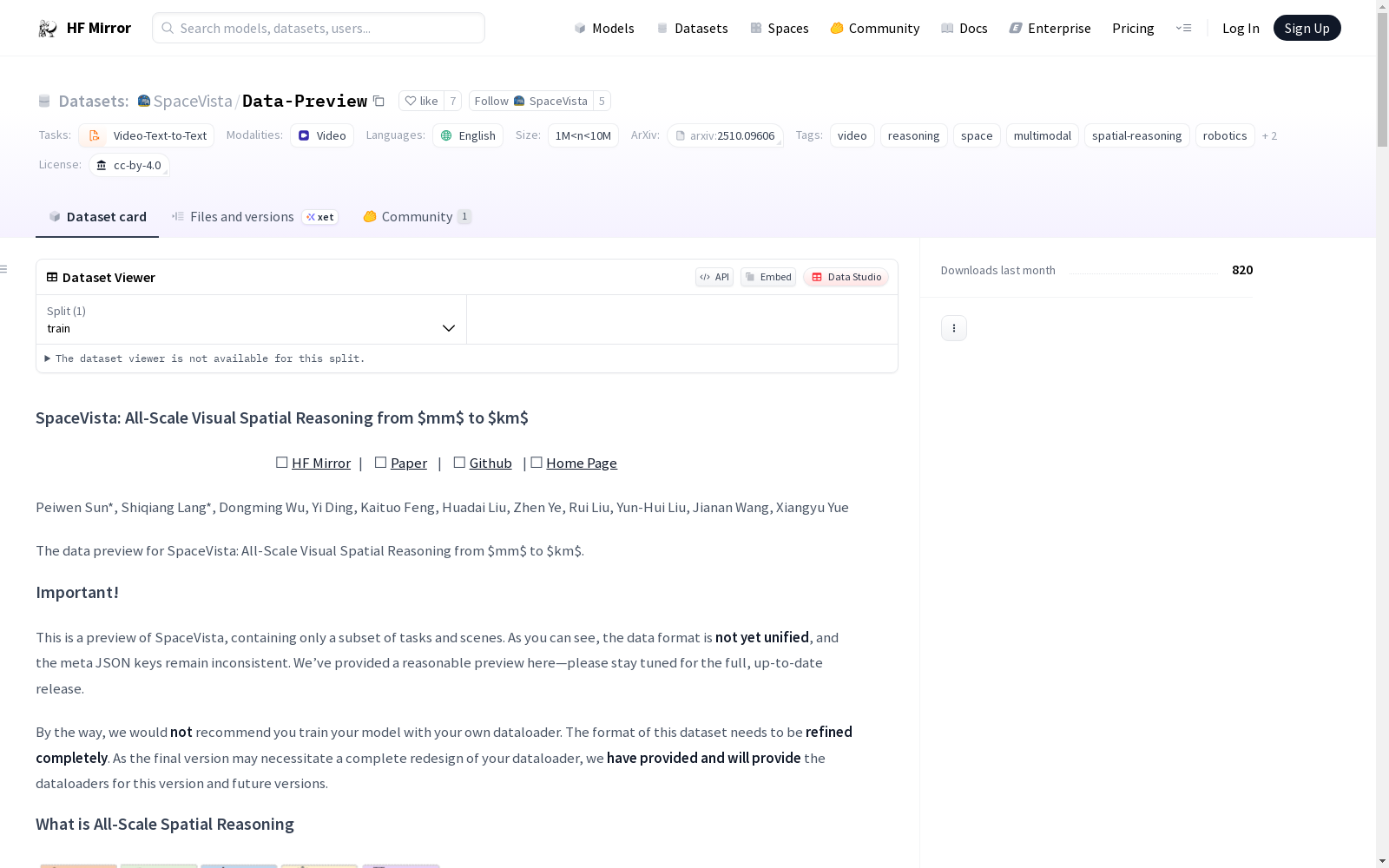Switch to the Dataset card tab
This screenshot has height=868, width=1389.
[97, 217]
